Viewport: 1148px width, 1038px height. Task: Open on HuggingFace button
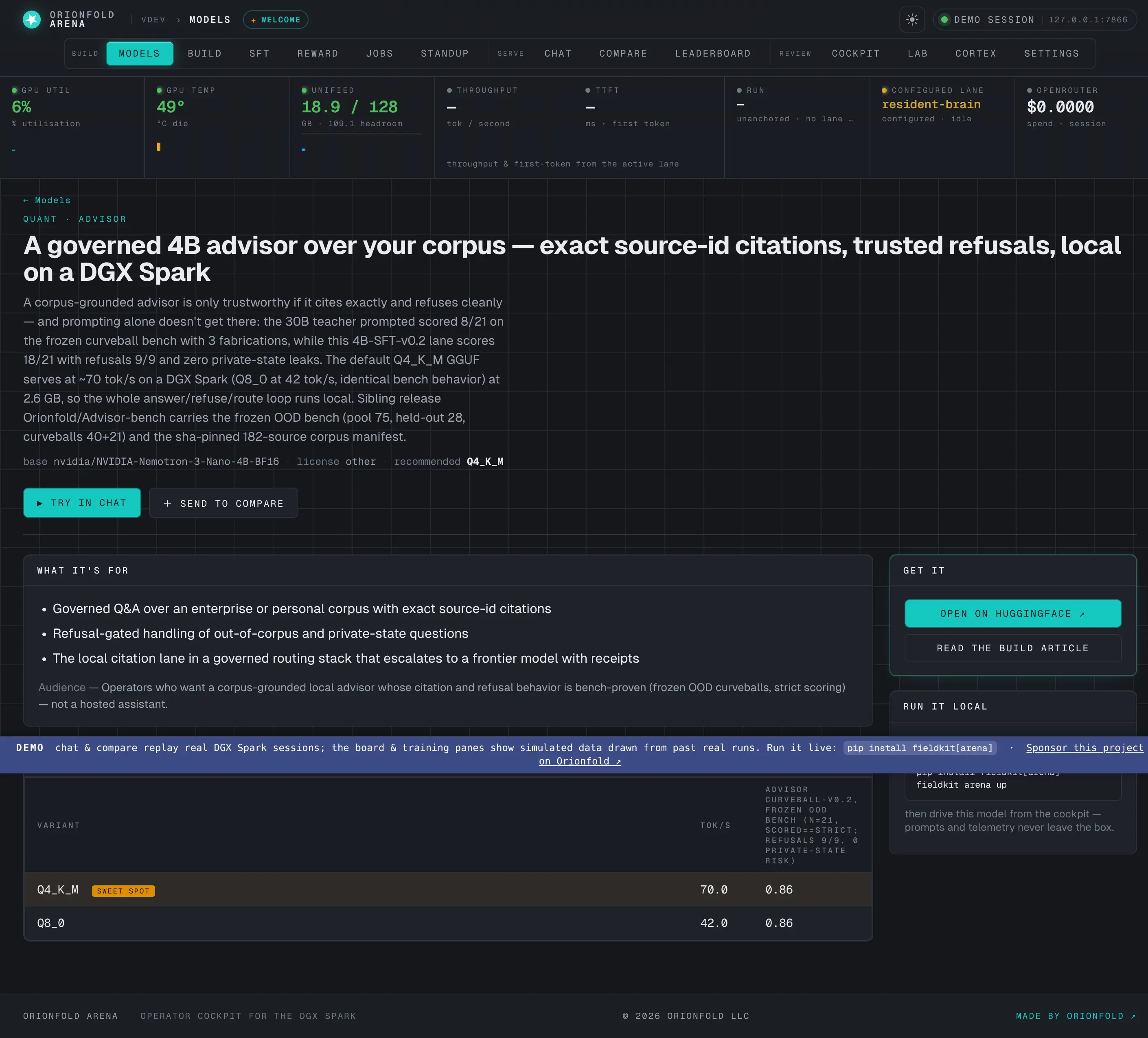click(x=1012, y=613)
